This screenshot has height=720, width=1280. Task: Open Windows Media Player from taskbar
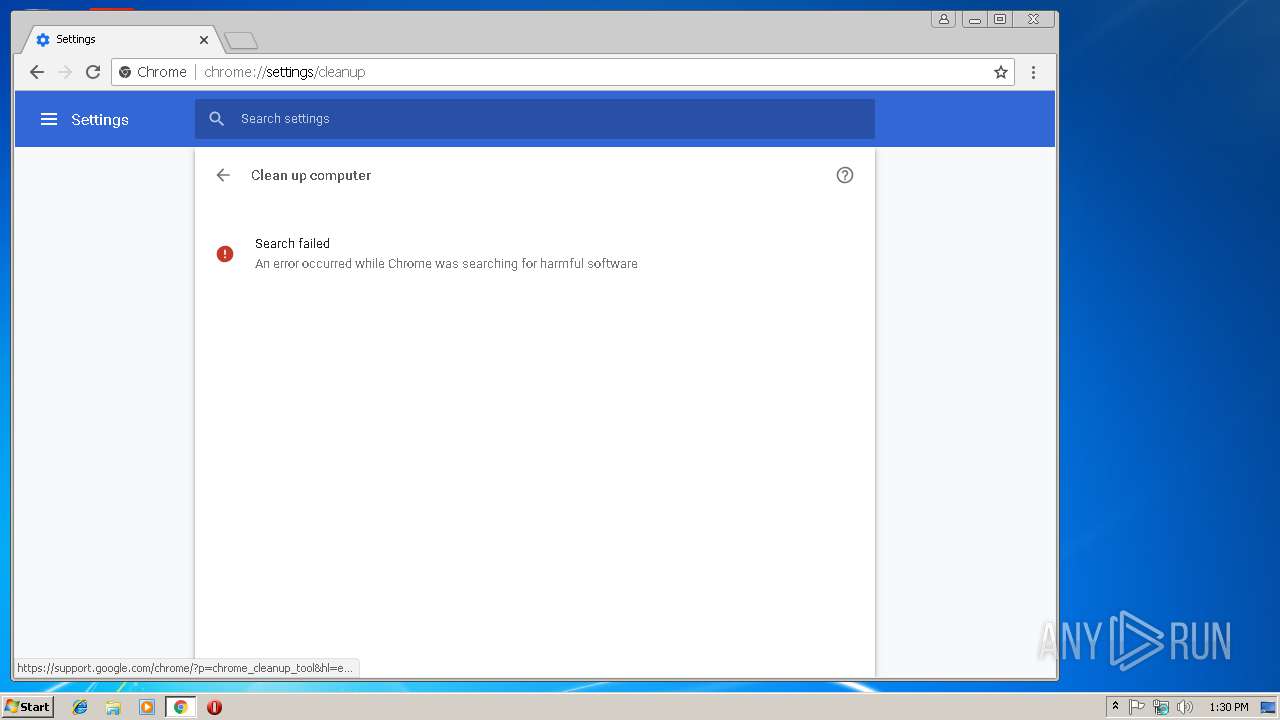pos(147,707)
